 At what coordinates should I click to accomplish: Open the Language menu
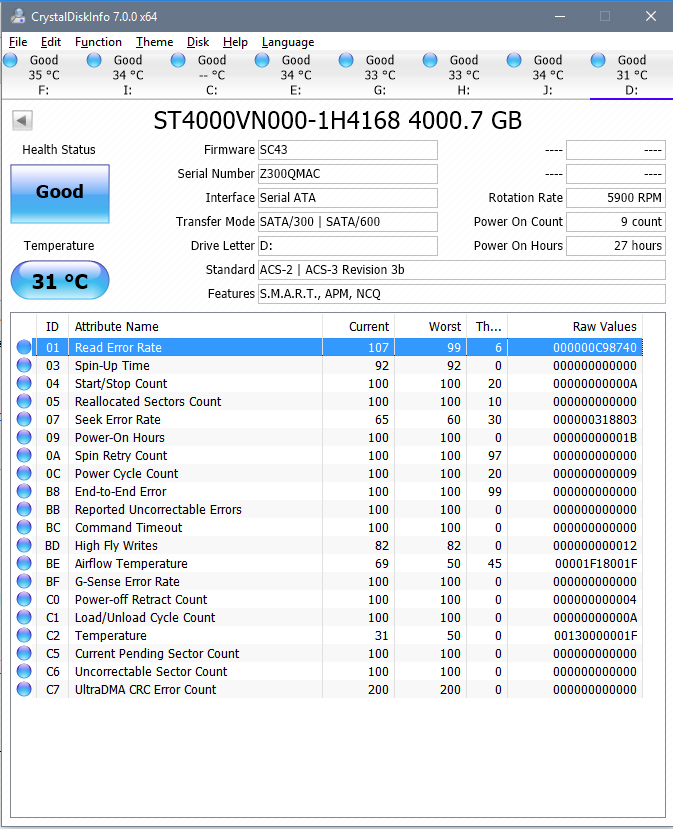click(288, 42)
